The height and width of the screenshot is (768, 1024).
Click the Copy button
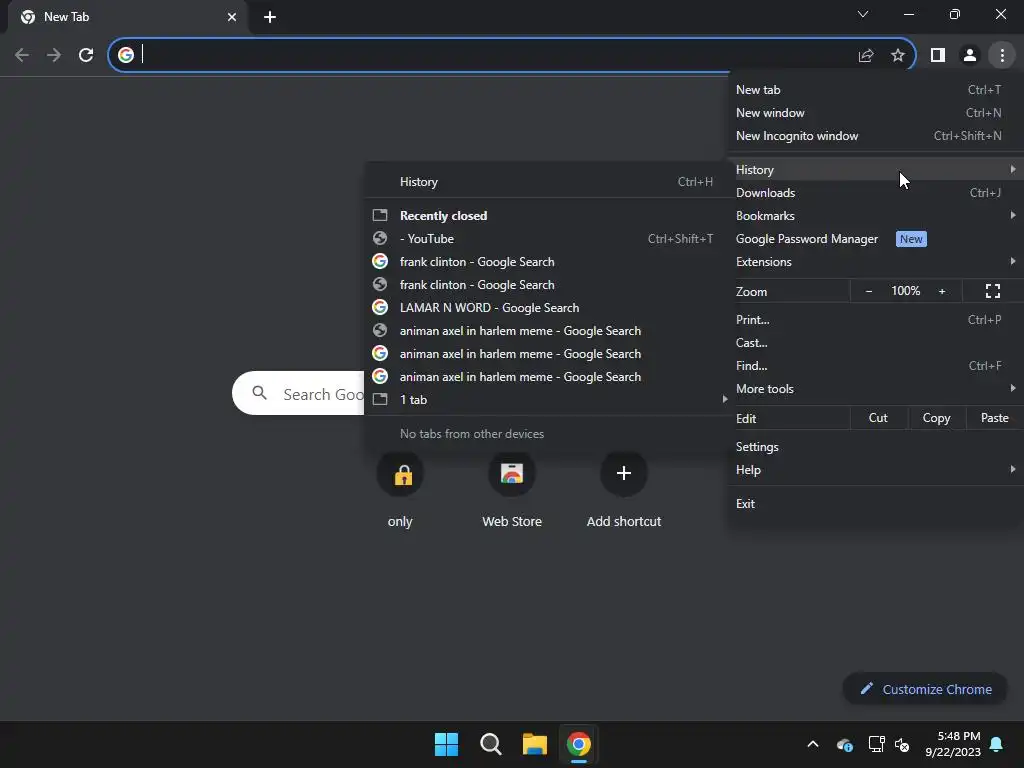pos(936,418)
